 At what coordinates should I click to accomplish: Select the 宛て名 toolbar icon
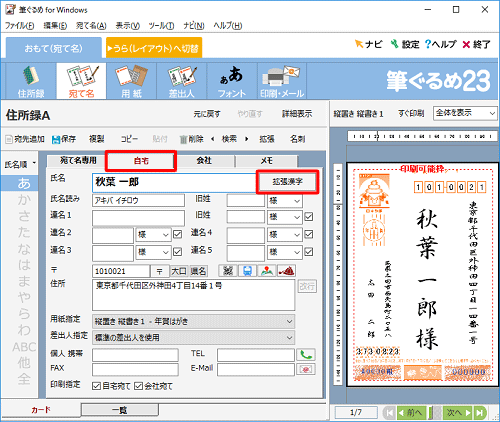click(82, 81)
